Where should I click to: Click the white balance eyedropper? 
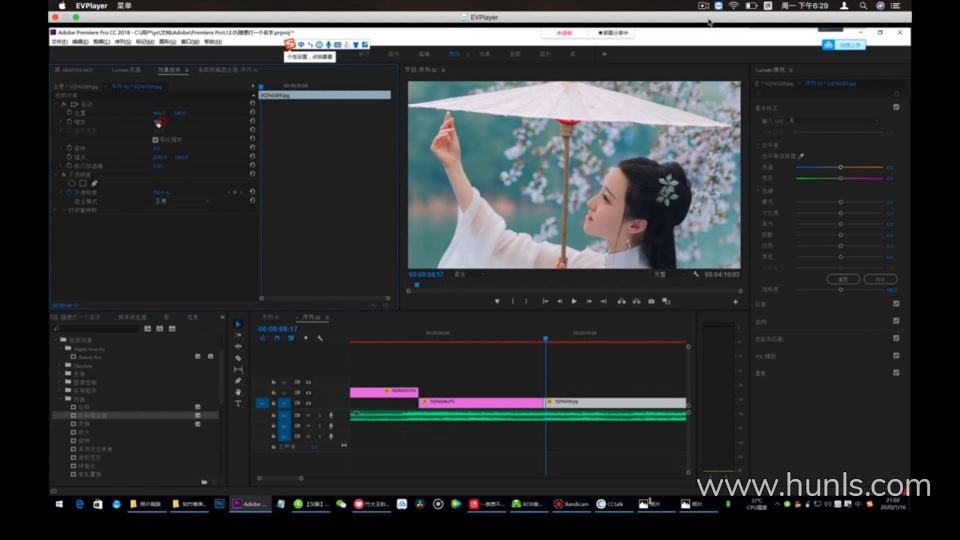point(801,156)
